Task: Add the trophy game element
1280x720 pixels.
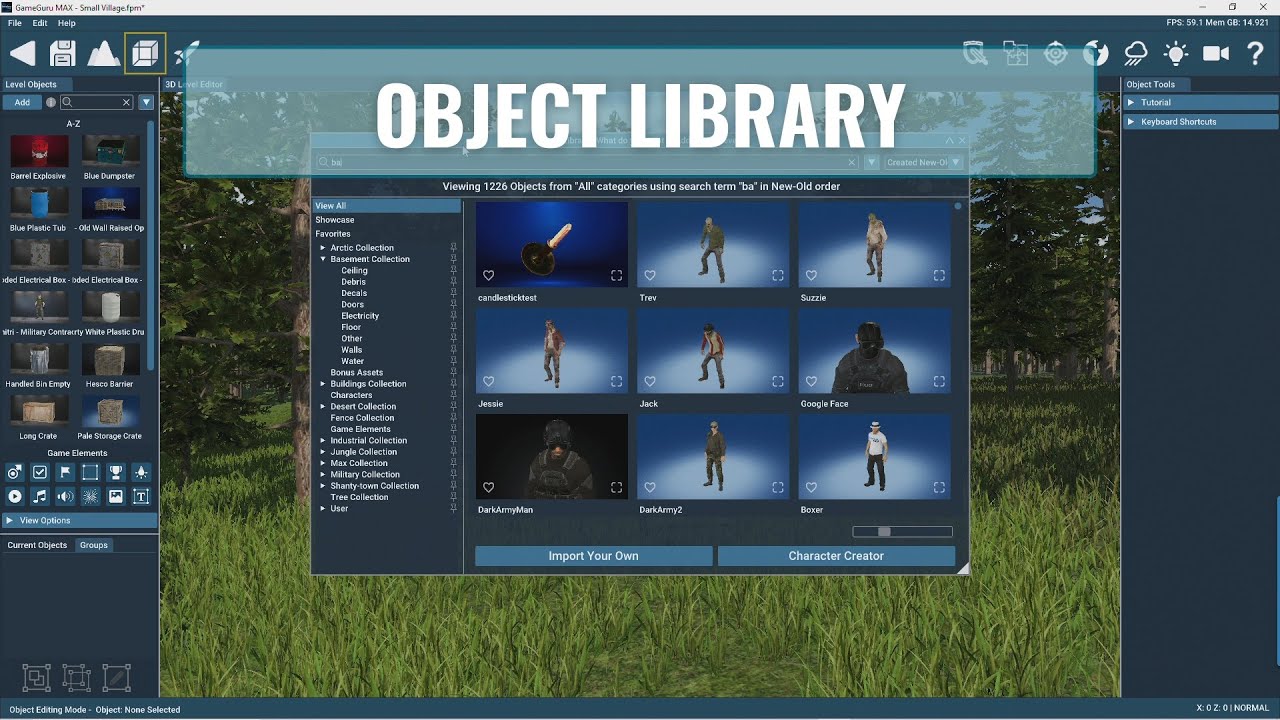Action: click(x=116, y=472)
